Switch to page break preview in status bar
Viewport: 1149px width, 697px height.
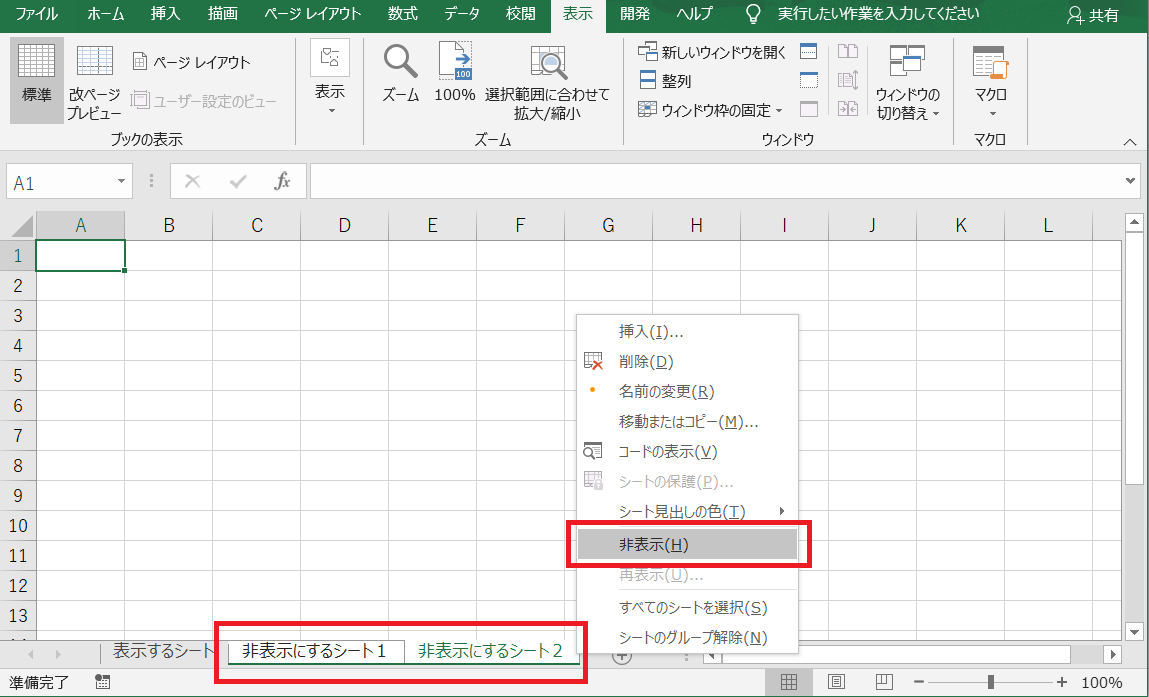[884, 682]
